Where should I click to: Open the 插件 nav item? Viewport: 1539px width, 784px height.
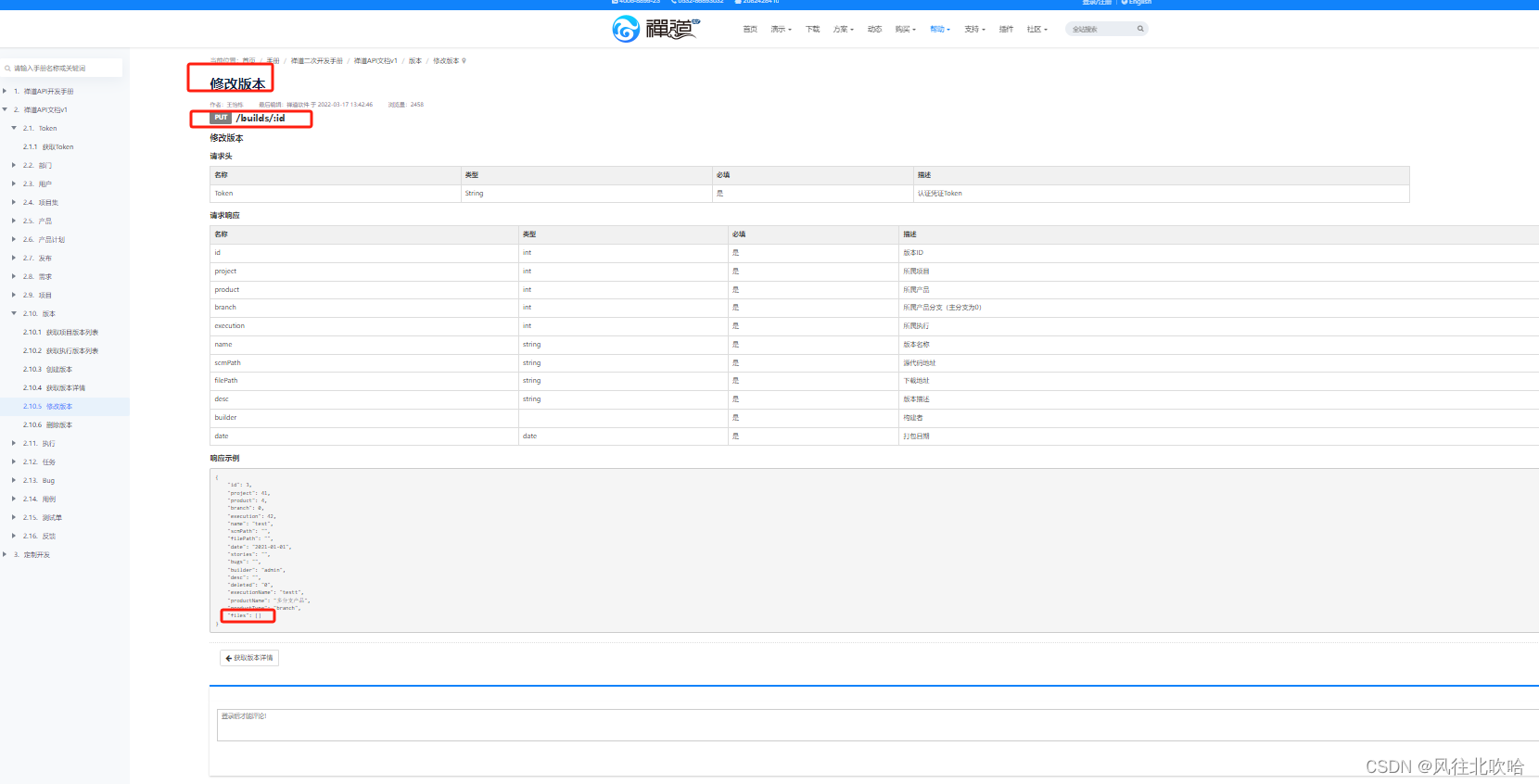pos(1006,30)
